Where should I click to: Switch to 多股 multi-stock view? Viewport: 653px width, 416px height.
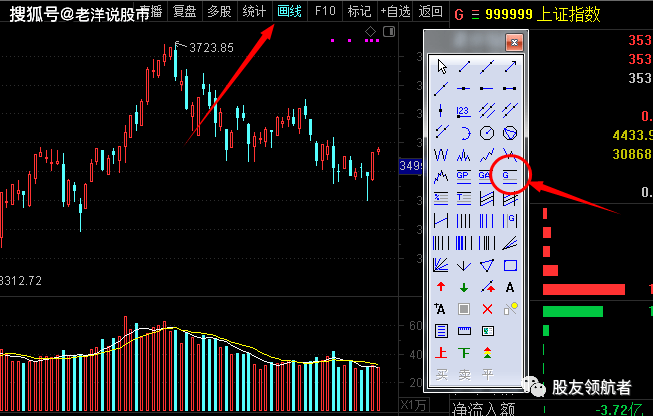pos(219,11)
